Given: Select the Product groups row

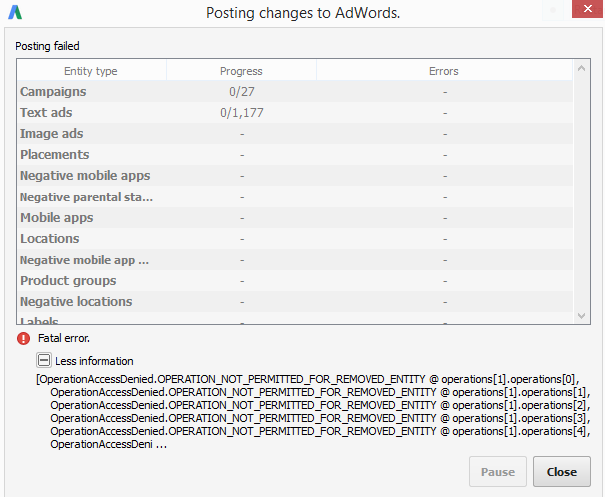Looking at the screenshot, I should tap(295, 281).
